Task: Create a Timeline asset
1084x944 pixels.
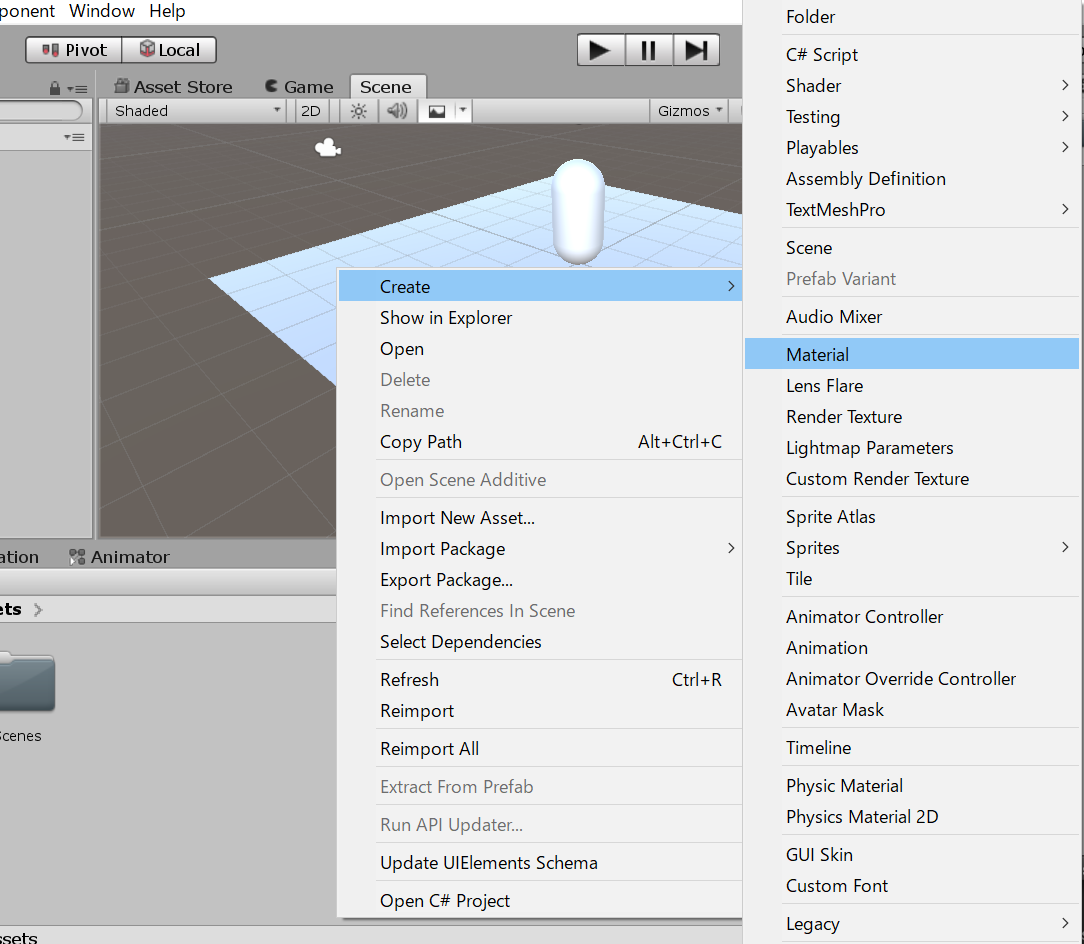Action: tap(912, 748)
